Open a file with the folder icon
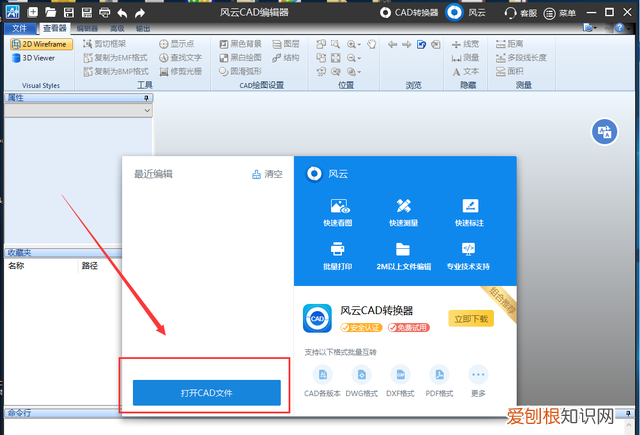This screenshot has height=435, width=640. (x=51, y=12)
